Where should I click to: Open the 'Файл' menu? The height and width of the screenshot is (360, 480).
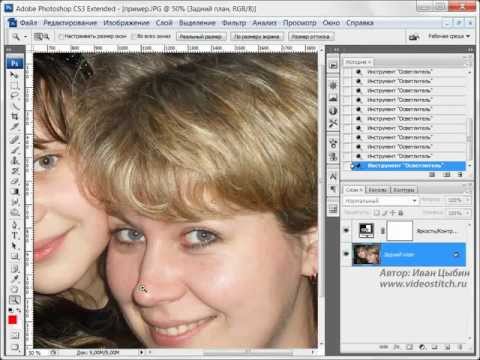point(29,23)
